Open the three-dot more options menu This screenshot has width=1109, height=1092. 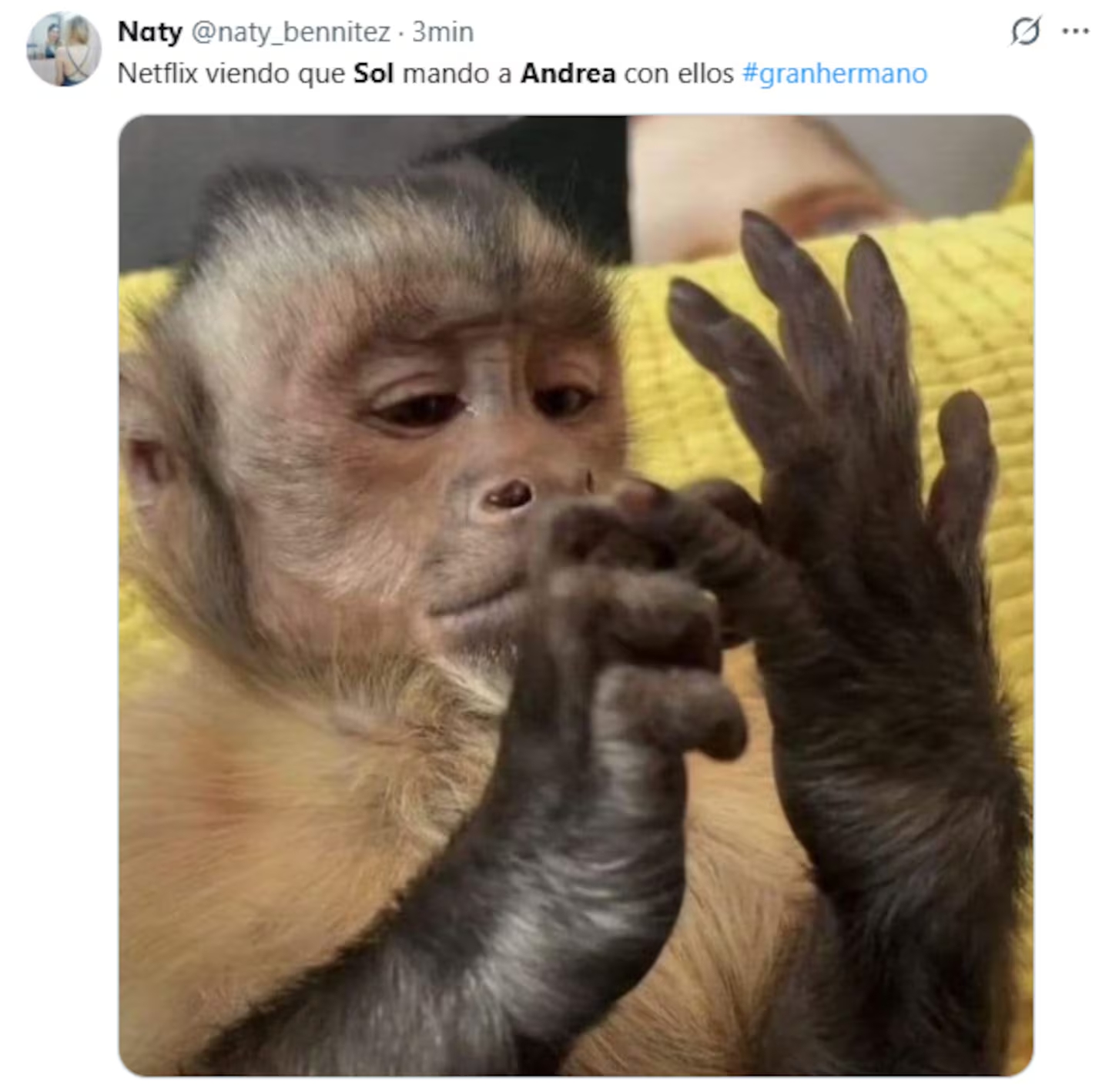[x=1075, y=32]
